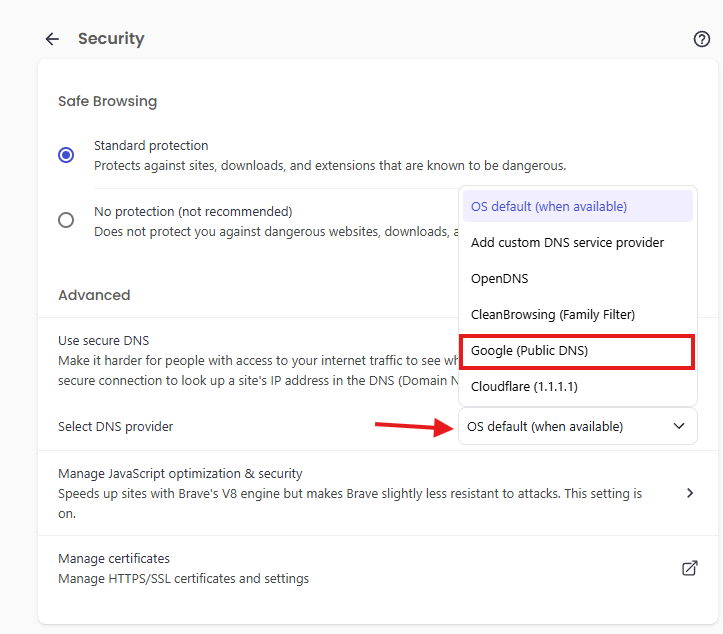Click the 'No protection (not recommended)' label
The width and height of the screenshot is (723, 634).
coord(193,212)
